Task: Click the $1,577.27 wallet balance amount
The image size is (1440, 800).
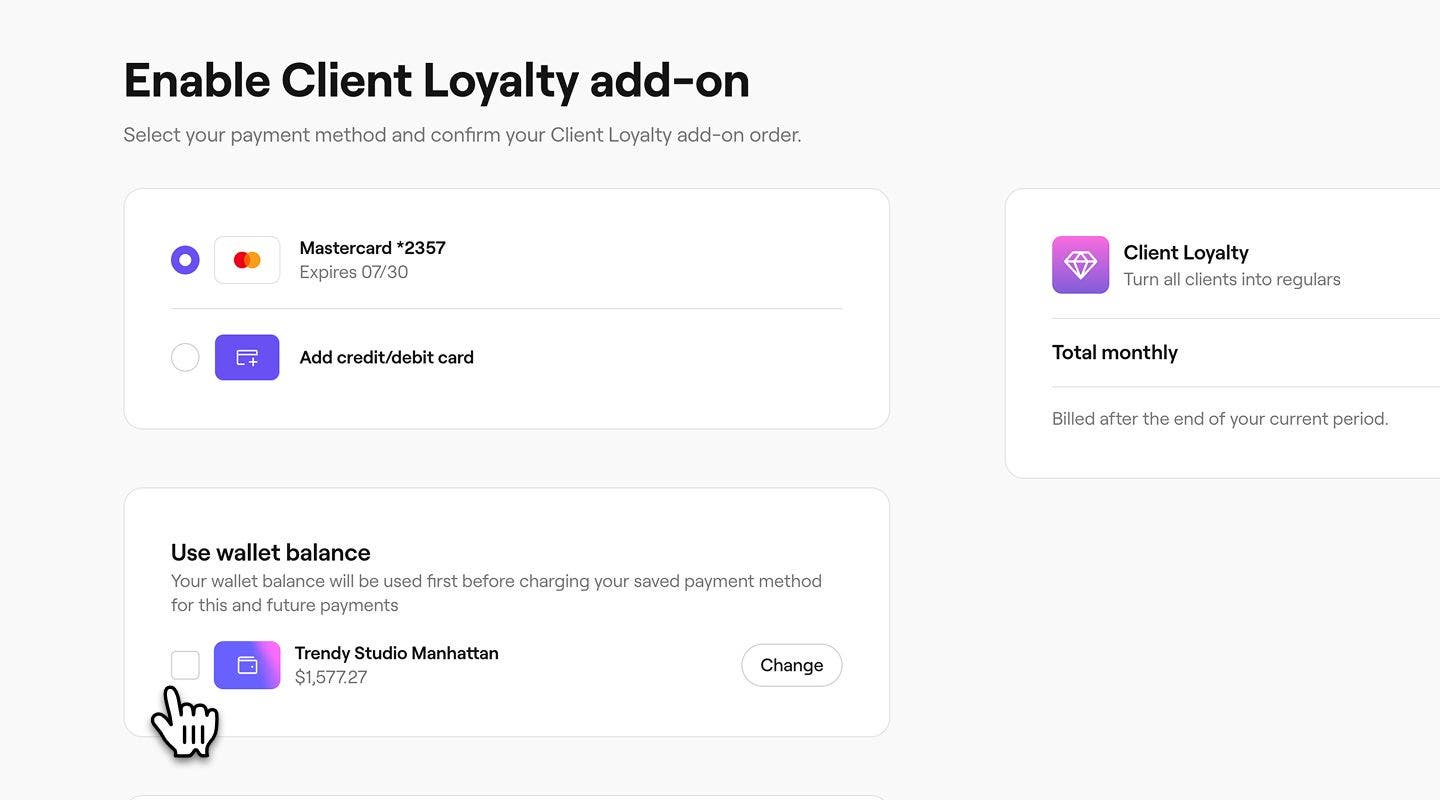Action: pos(331,677)
